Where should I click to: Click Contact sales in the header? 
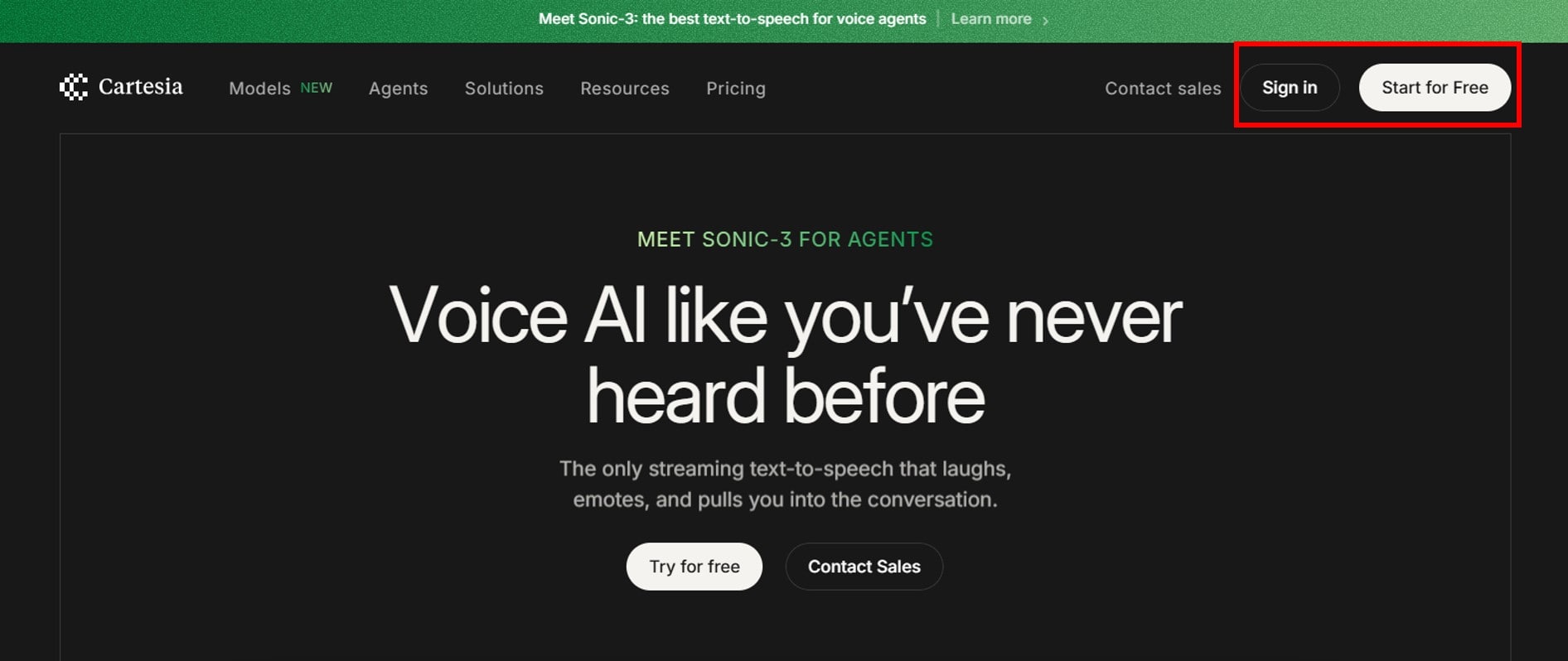point(1162,89)
